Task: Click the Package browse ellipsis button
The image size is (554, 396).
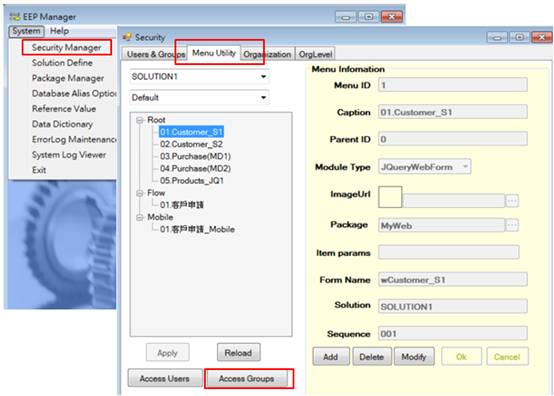Action: [x=512, y=225]
